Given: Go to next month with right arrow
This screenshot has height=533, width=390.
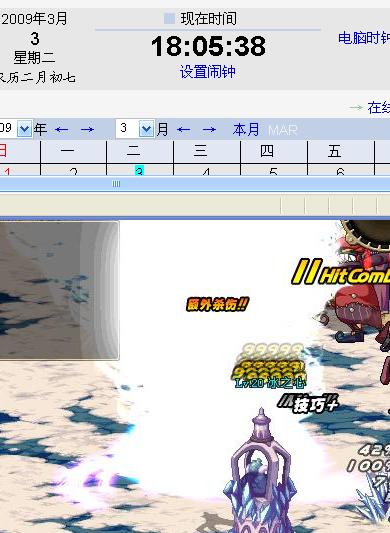Looking at the screenshot, I should point(209,130).
